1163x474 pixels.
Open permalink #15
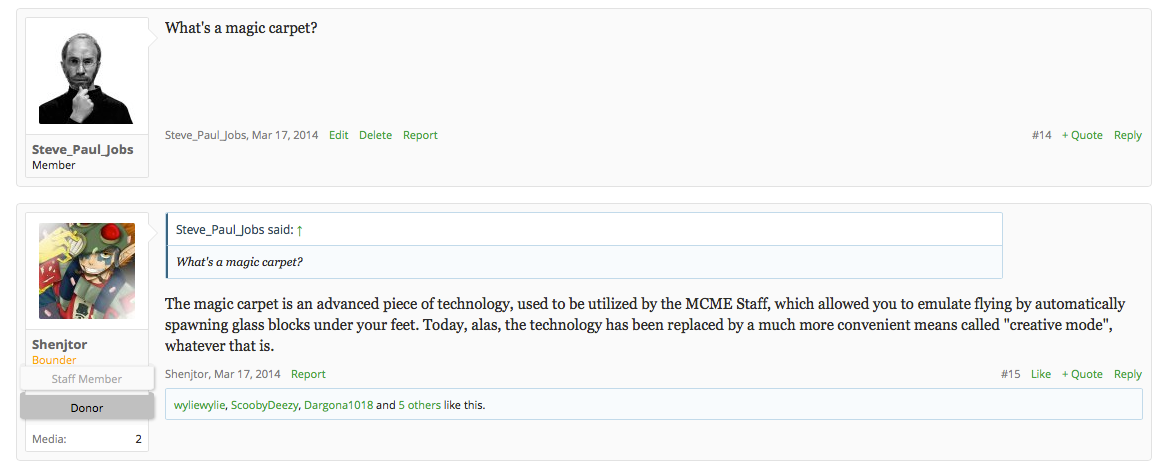click(x=1010, y=374)
